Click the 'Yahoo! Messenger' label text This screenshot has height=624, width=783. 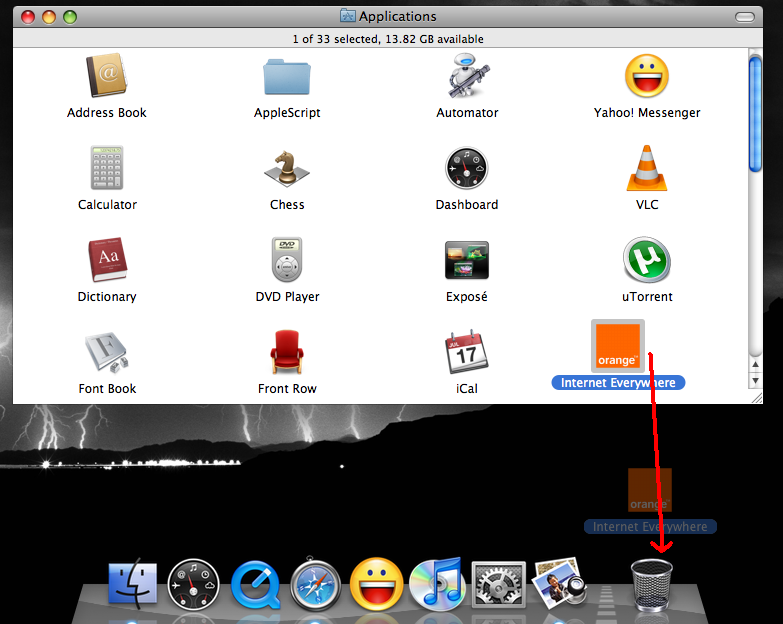click(x=647, y=113)
